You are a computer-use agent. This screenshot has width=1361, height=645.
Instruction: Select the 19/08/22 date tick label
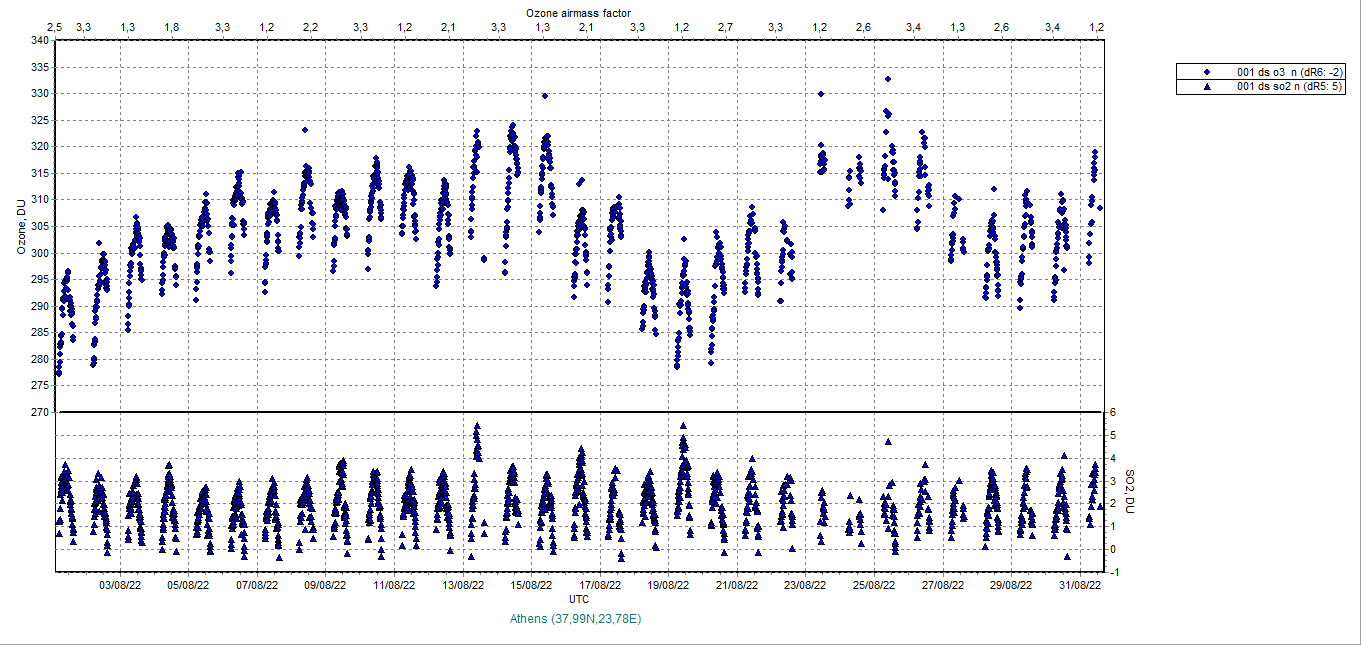click(670, 585)
